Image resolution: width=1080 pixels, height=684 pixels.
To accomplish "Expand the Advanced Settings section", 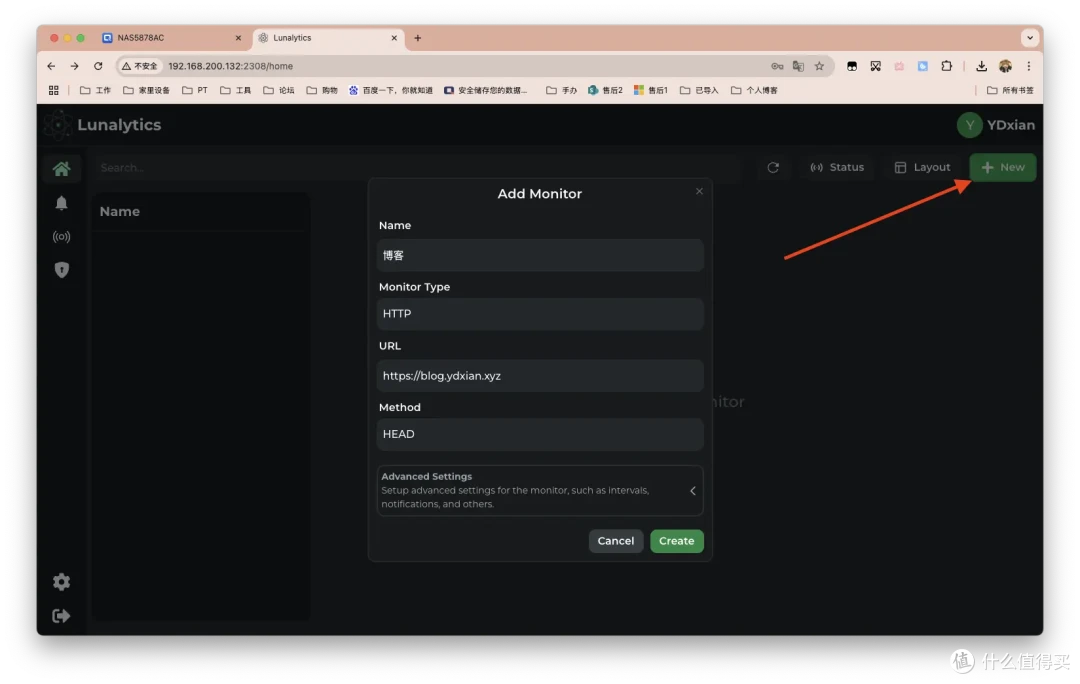I will tap(540, 490).
